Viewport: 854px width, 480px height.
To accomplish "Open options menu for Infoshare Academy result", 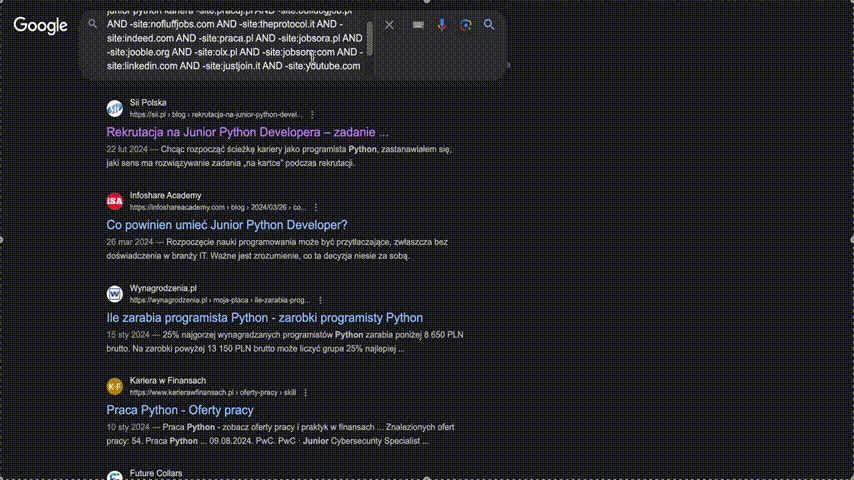I will (316, 208).
